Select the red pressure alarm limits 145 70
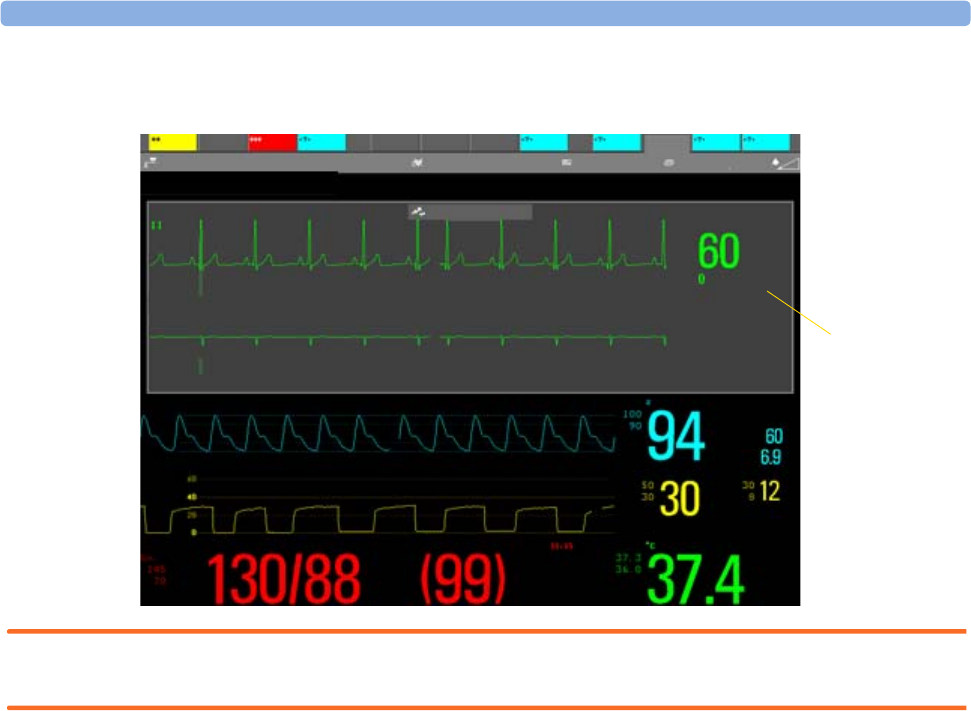The height and width of the screenshot is (711, 971). coord(157,575)
